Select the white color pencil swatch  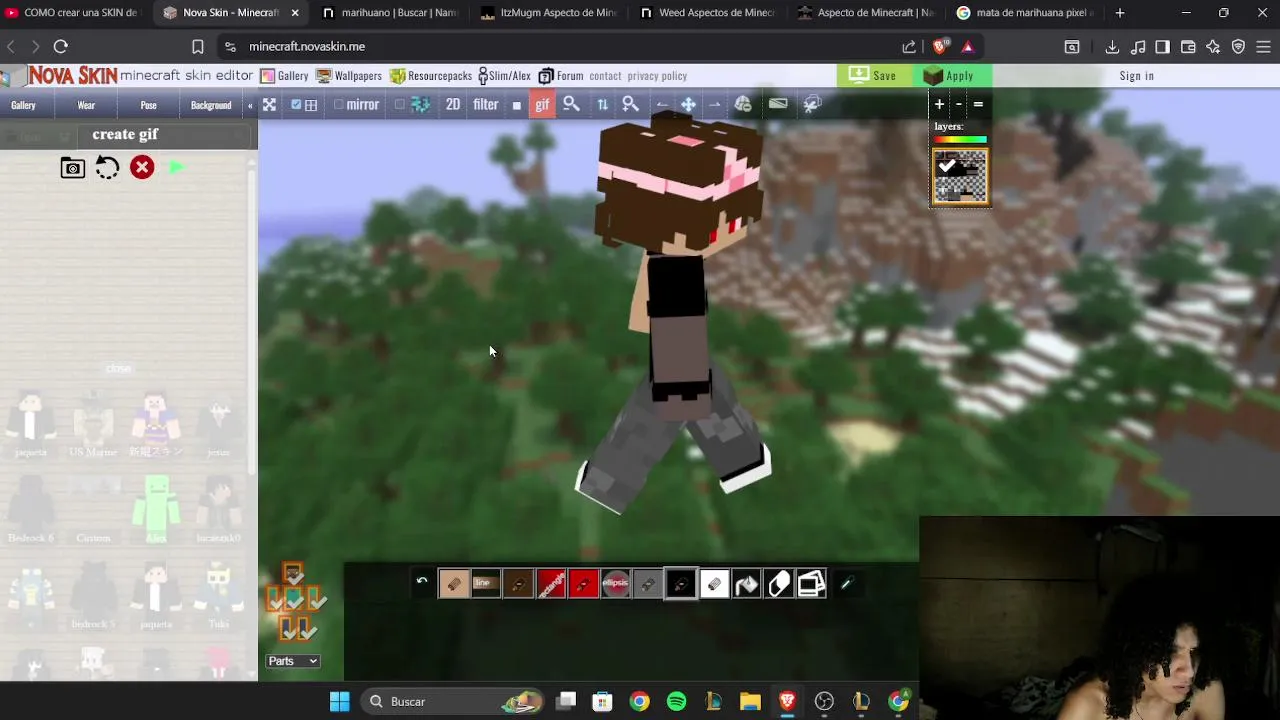(x=714, y=583)
